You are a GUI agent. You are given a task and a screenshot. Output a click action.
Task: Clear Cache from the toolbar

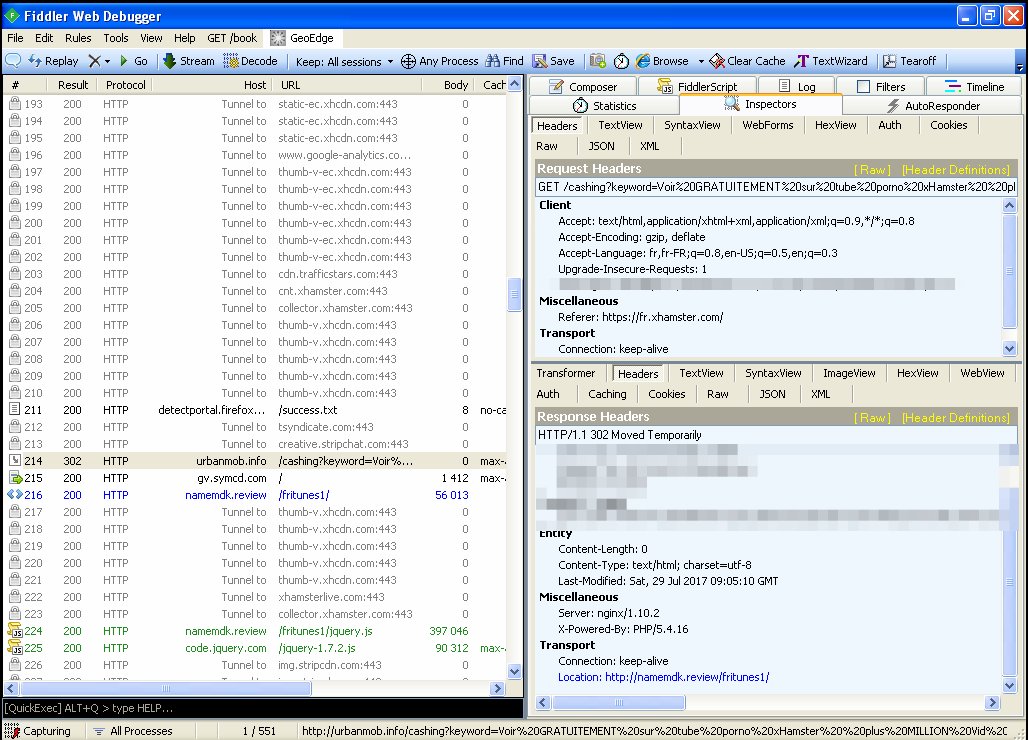click(x=747, y=61)
